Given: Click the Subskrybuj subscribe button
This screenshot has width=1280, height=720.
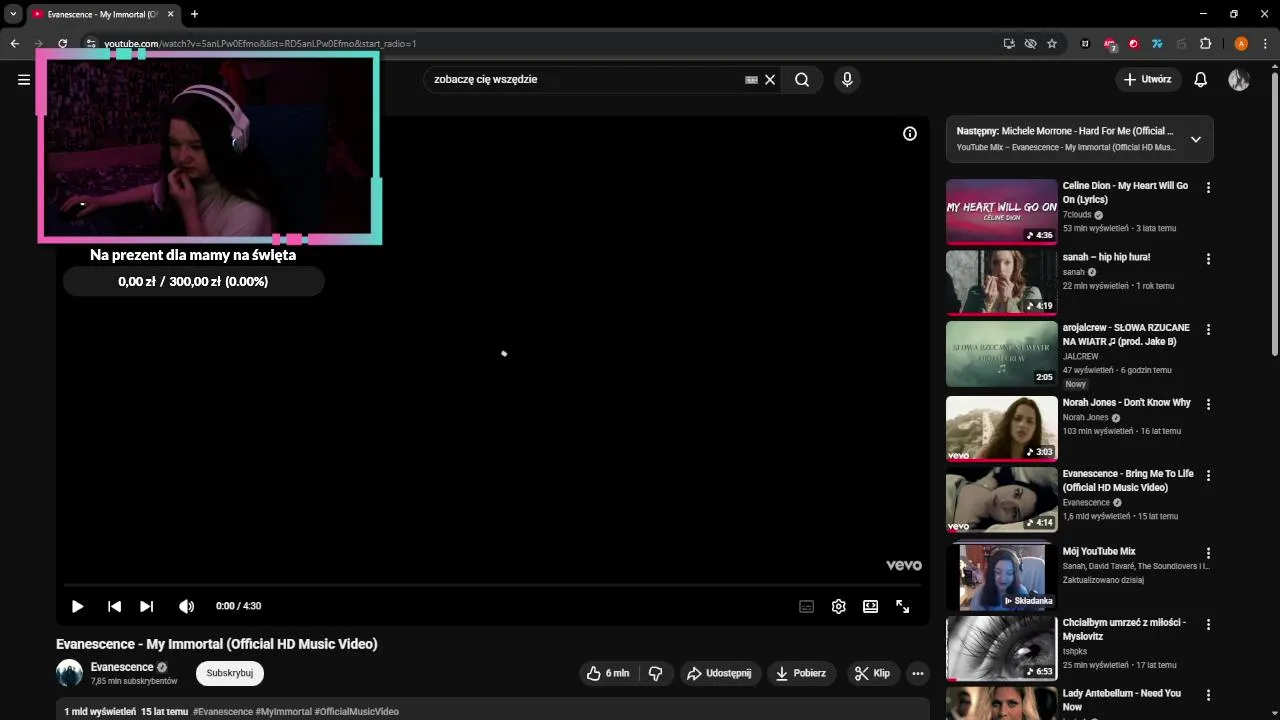Looking at the screenshot, I should click(229, 673).
